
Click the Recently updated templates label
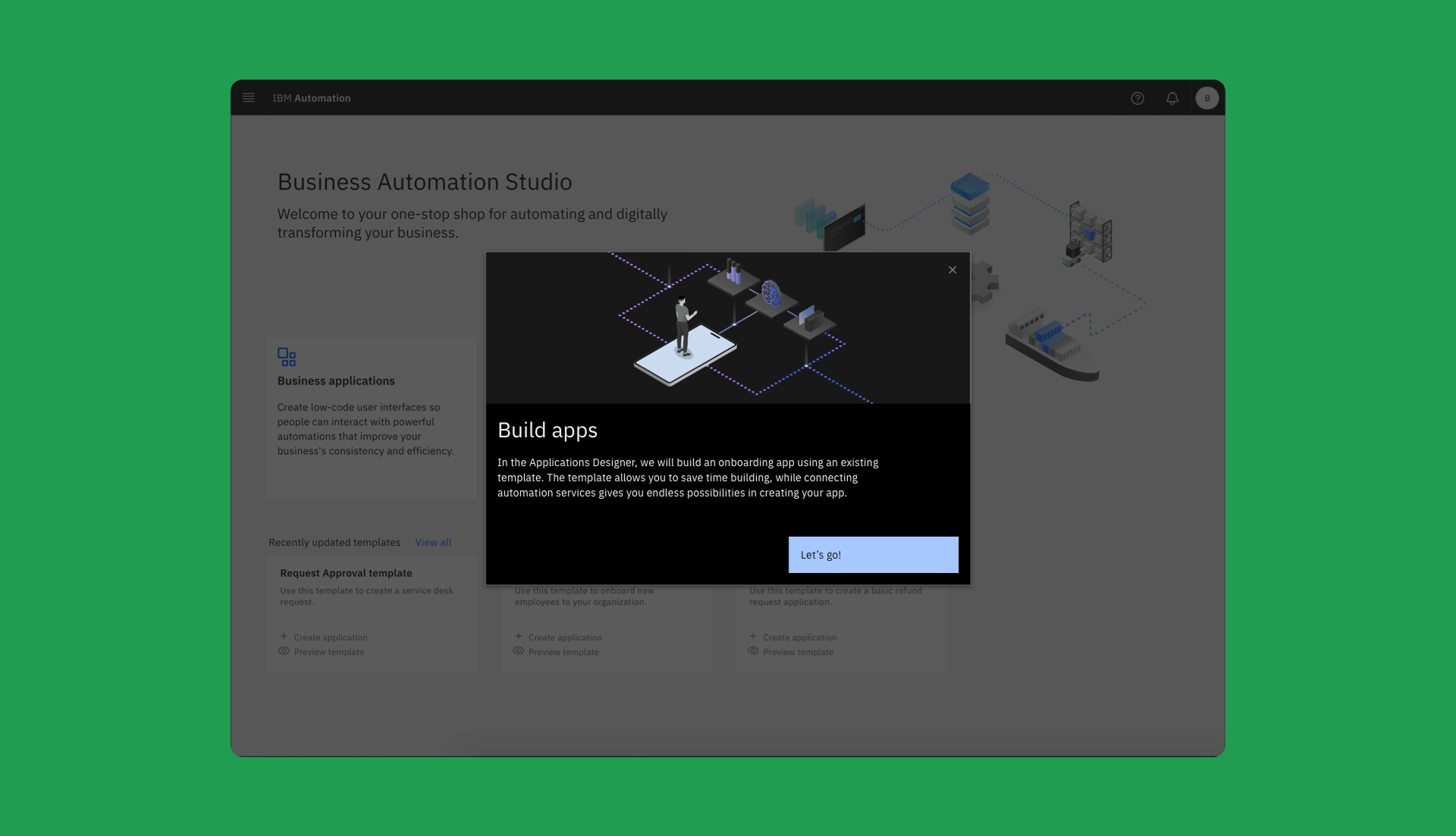tap(334, 543)
